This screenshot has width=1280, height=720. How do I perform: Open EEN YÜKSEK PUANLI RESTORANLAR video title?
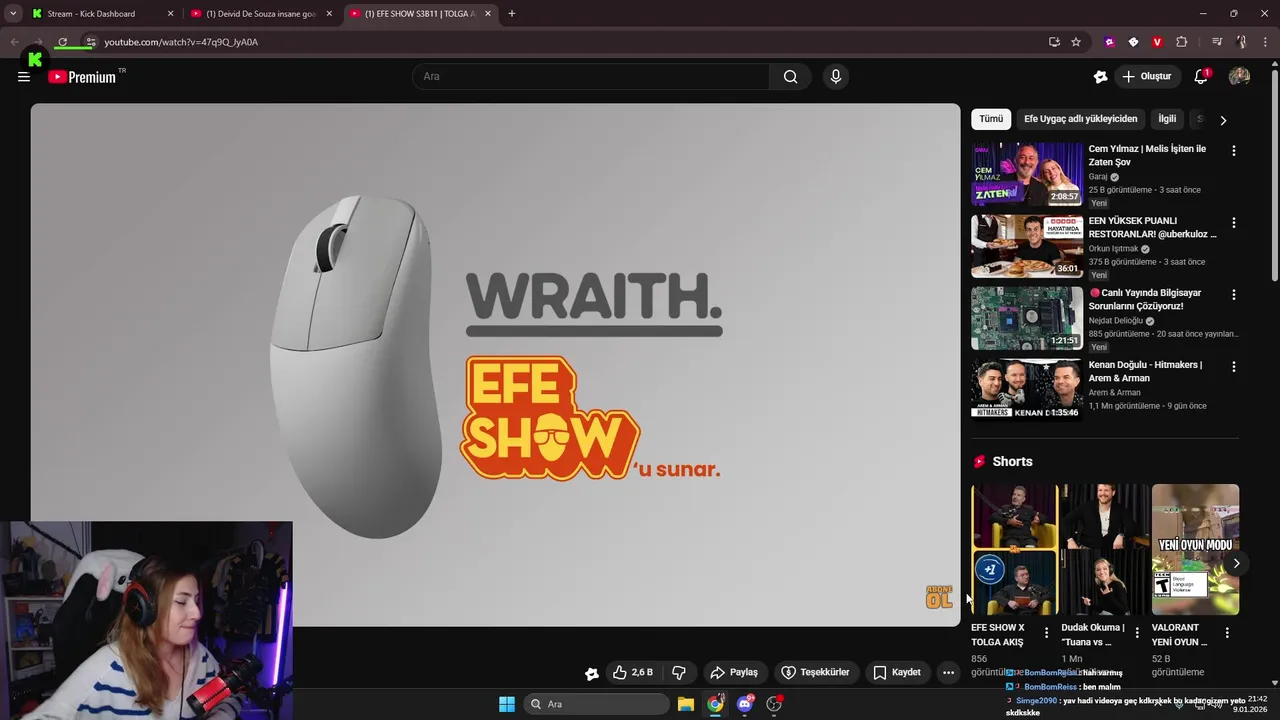point(1152,228)
